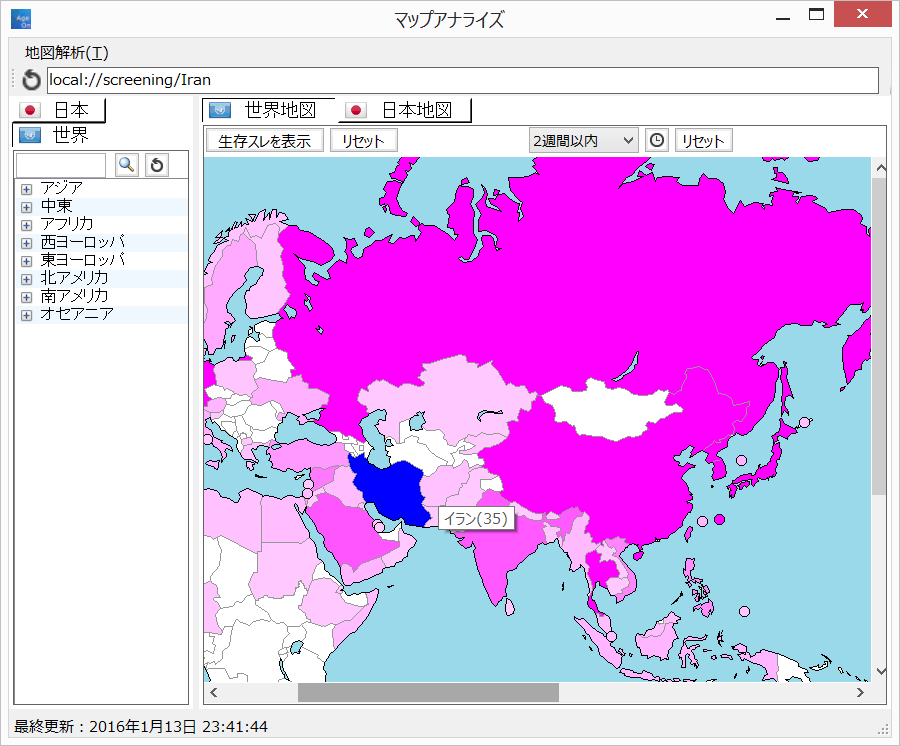The width and height of the screenshot is (900, 746).
Task: Click the 生存スレを表示 button
Action: tap(265, 141)
